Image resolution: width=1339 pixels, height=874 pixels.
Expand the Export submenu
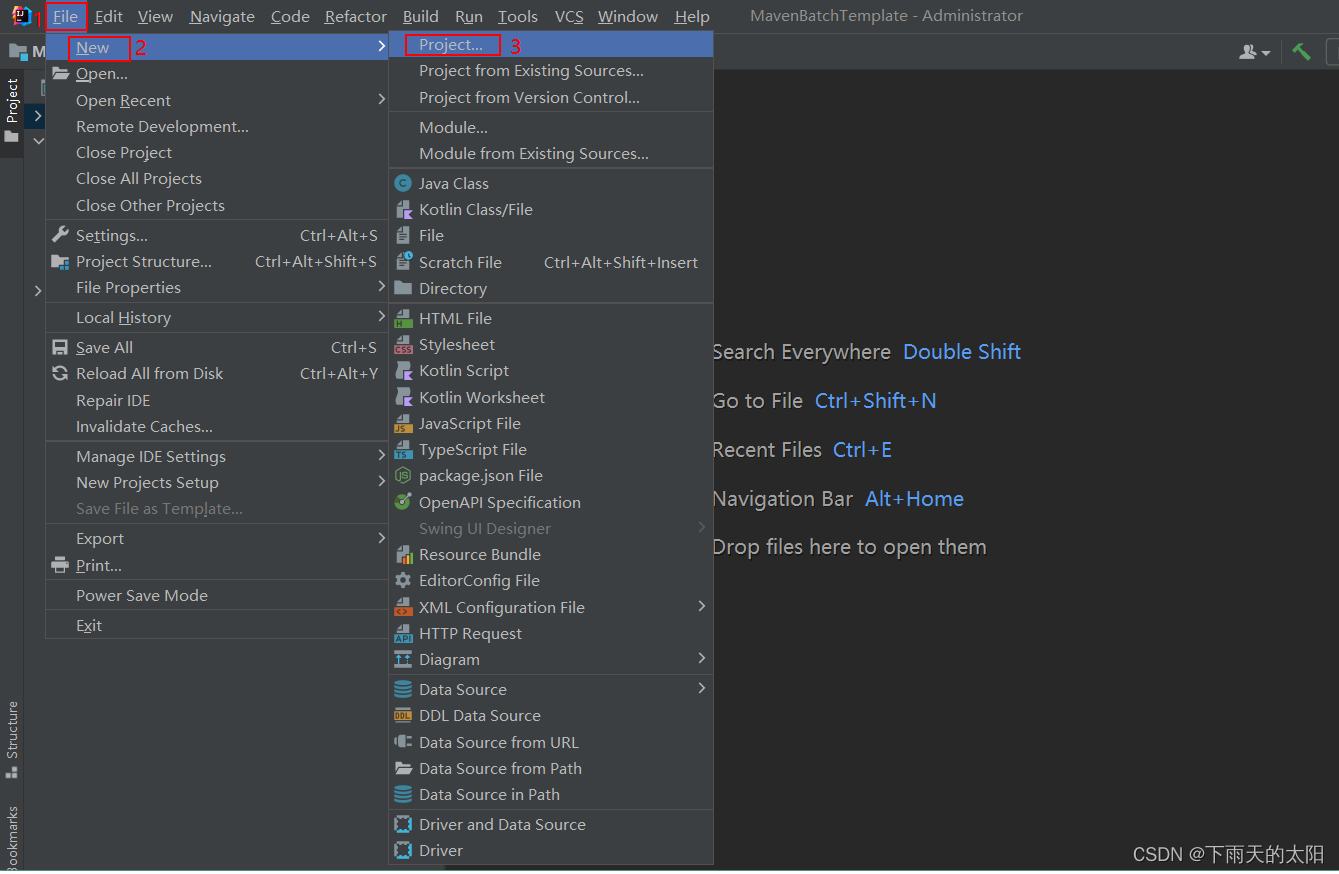pos(381,537)
